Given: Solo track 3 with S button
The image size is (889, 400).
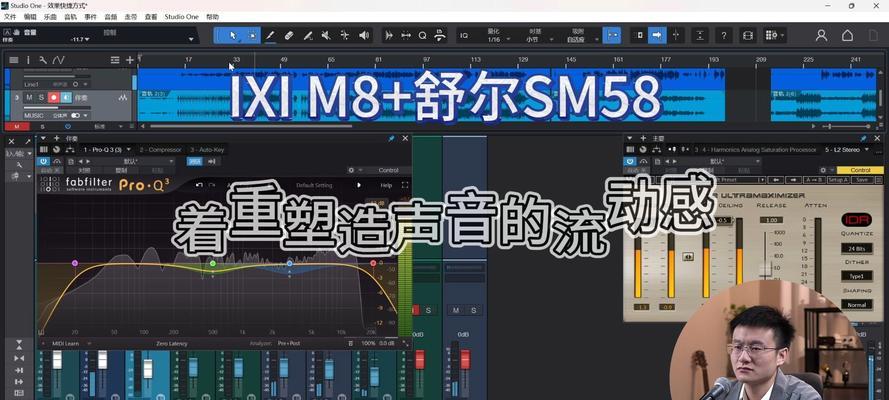Looking at the screenshot, I should point(41,97).
